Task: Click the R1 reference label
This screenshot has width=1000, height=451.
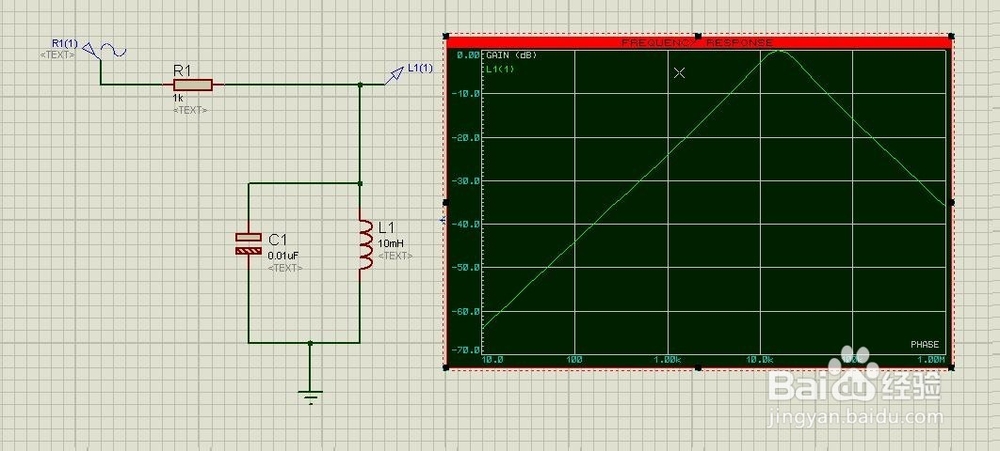Action: coord(182,70)
